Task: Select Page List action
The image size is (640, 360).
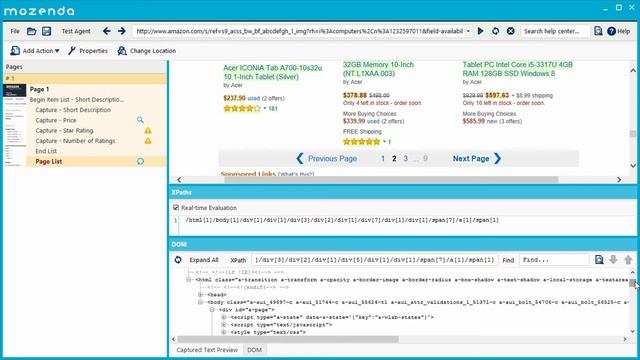Action: [x=49, y=161]
